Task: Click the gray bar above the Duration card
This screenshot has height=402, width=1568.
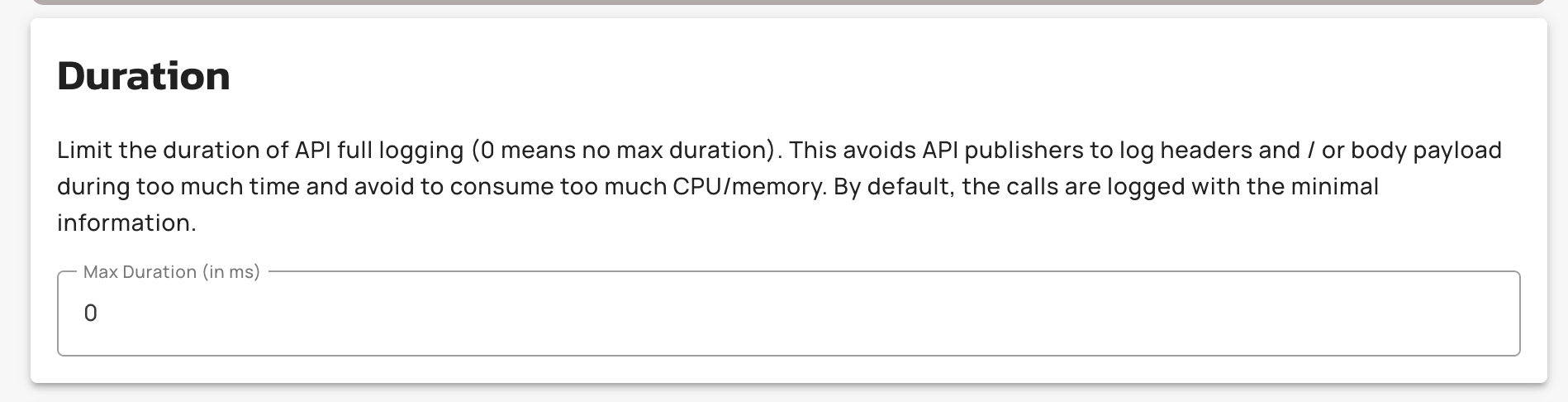Action: tap(788, 2)
